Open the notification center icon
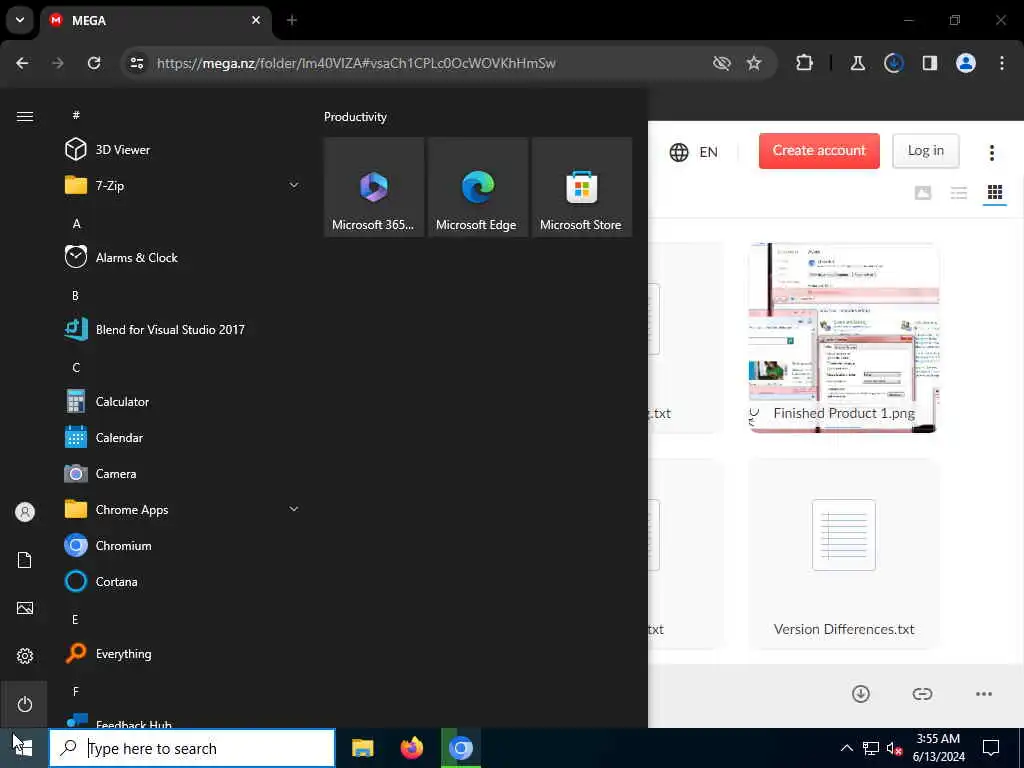This screenshot has height=768, width=1024. coord(991,748)
